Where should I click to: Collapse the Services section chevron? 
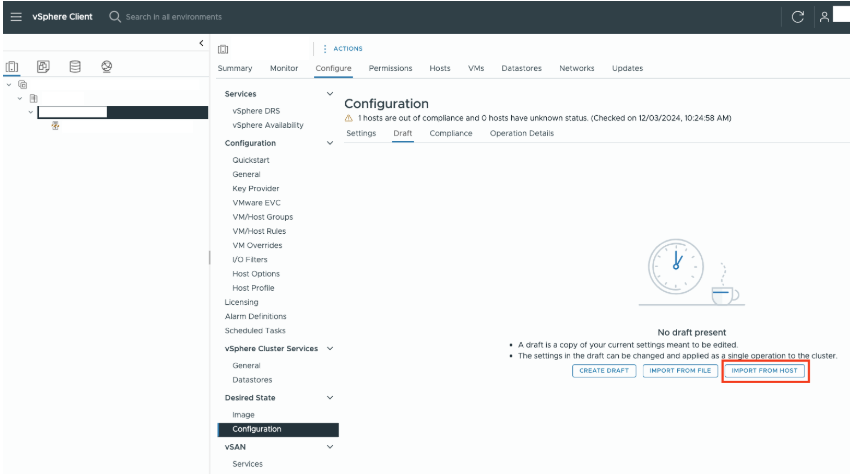330,94
